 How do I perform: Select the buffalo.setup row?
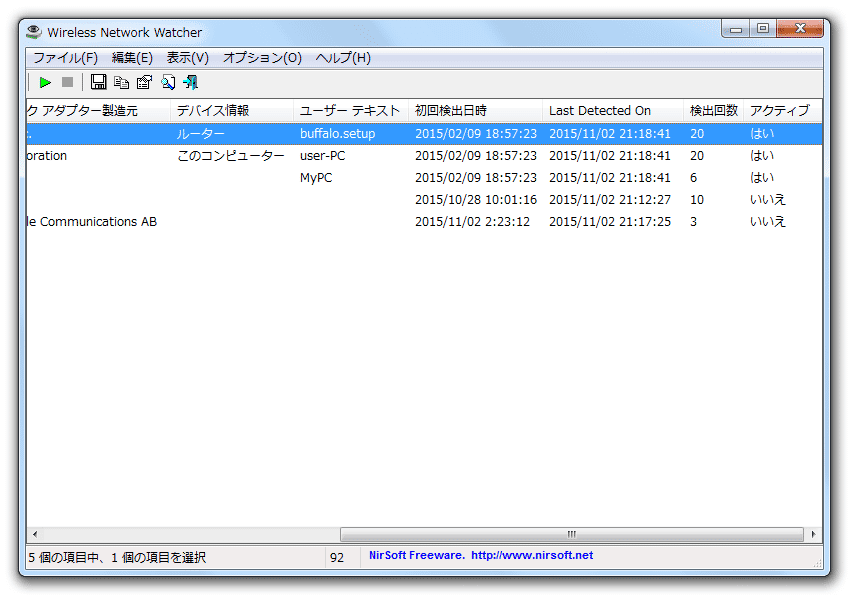[x=424, y=134]
